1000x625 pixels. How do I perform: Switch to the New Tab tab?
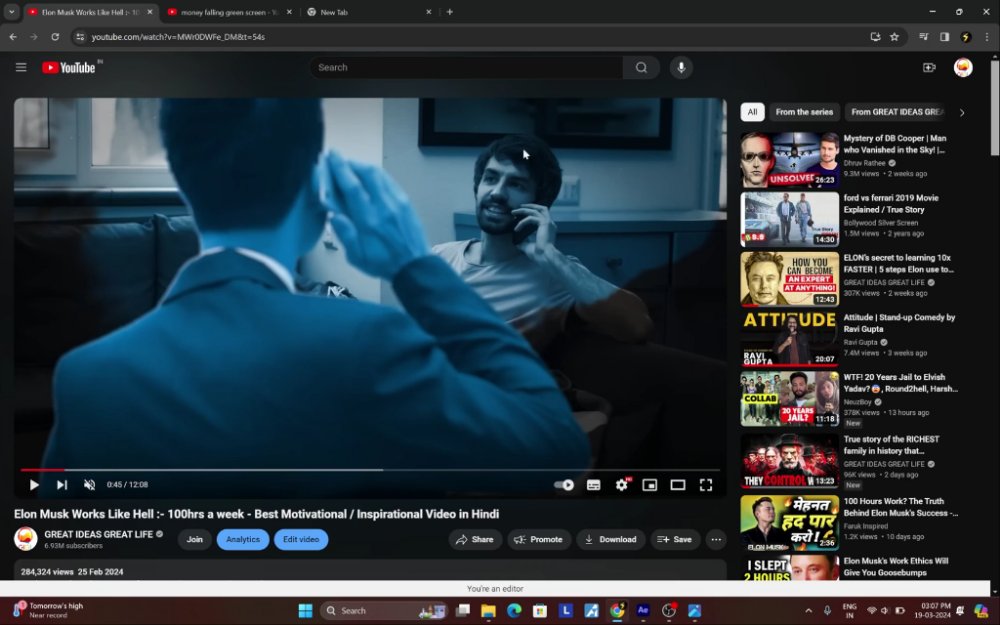tap(370, 12)
